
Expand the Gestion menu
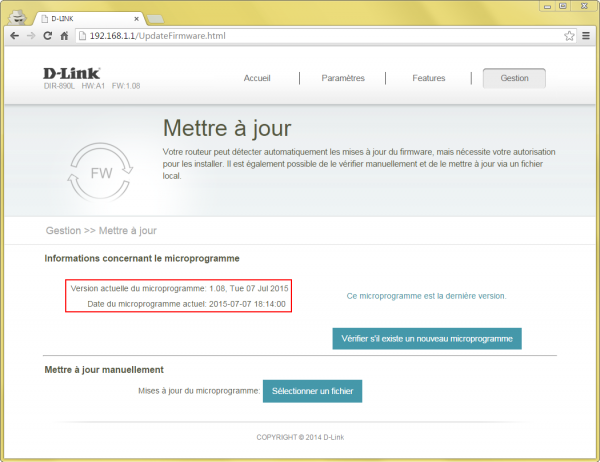[x=514, y=78]
